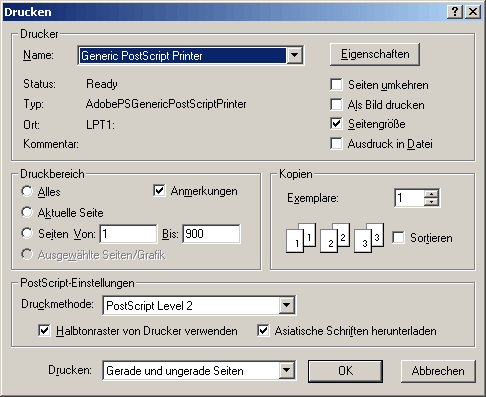Click the collated pages illustration

coord(335,238)
